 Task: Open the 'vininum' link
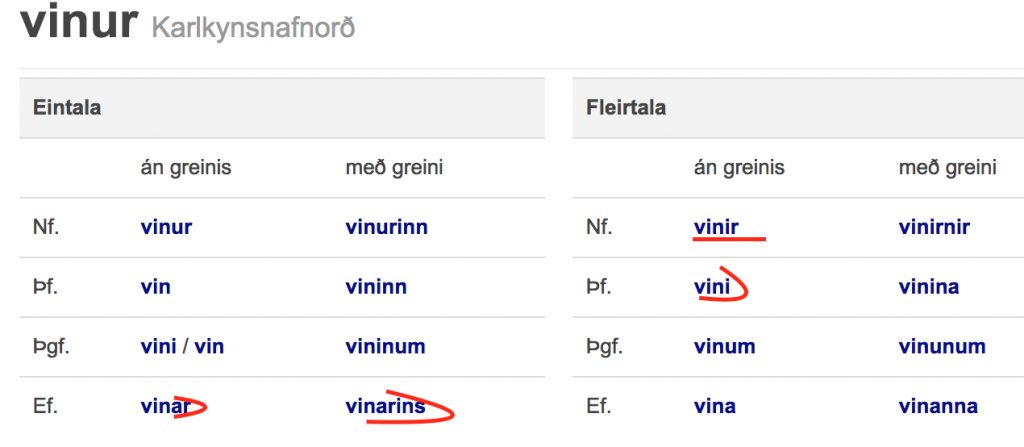click(x=385, y=347)
